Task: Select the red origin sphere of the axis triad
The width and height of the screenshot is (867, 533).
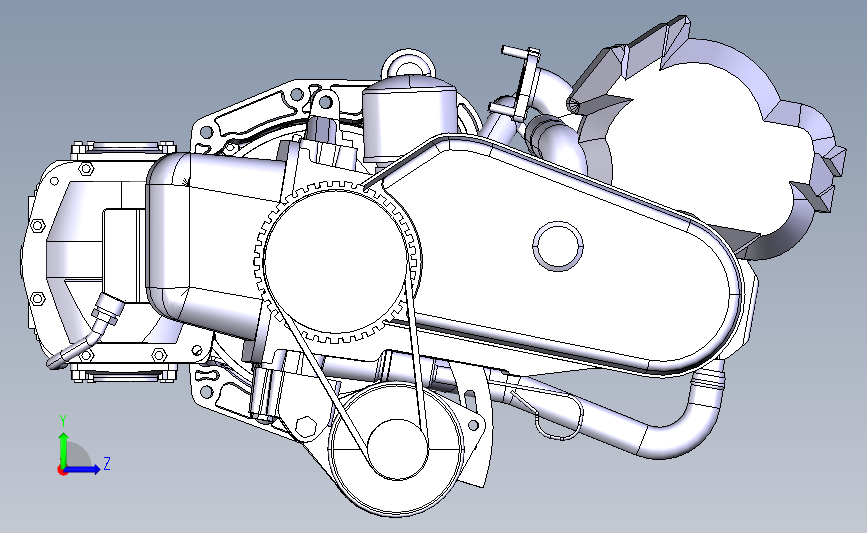Action: pyautogui.click(x=62, y=471)
